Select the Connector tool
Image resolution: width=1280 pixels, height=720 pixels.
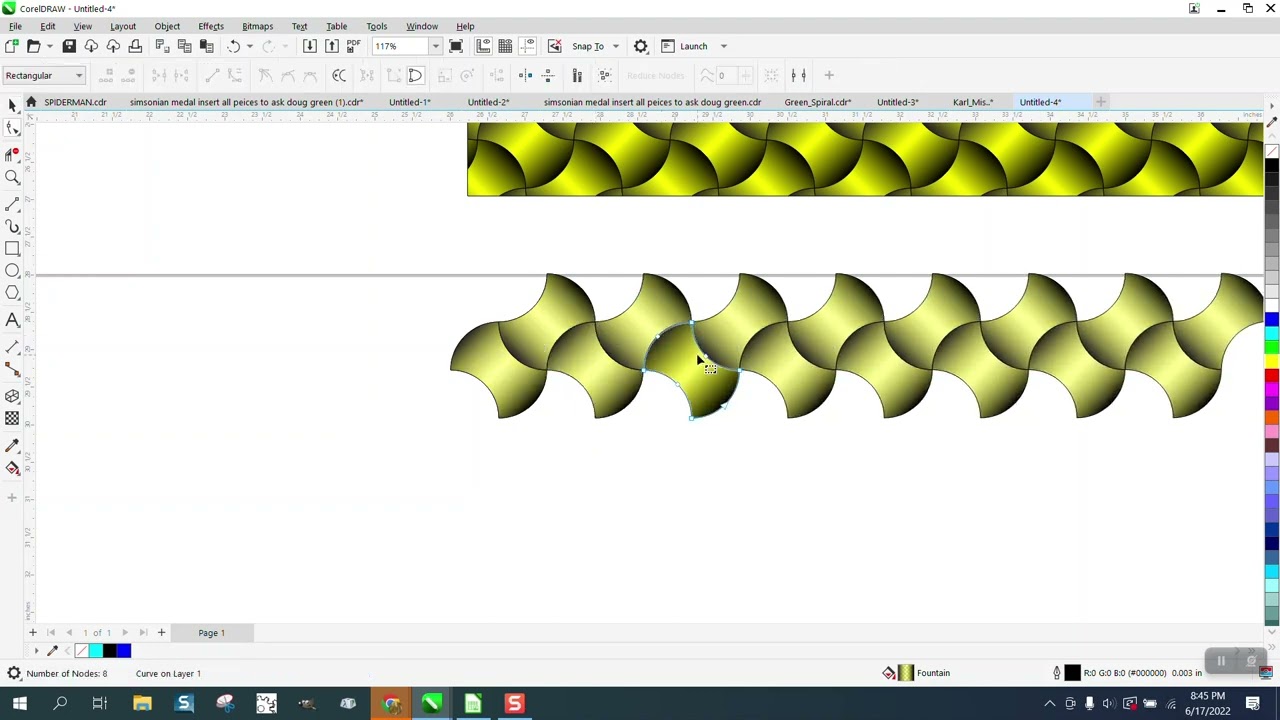(12, 370)
